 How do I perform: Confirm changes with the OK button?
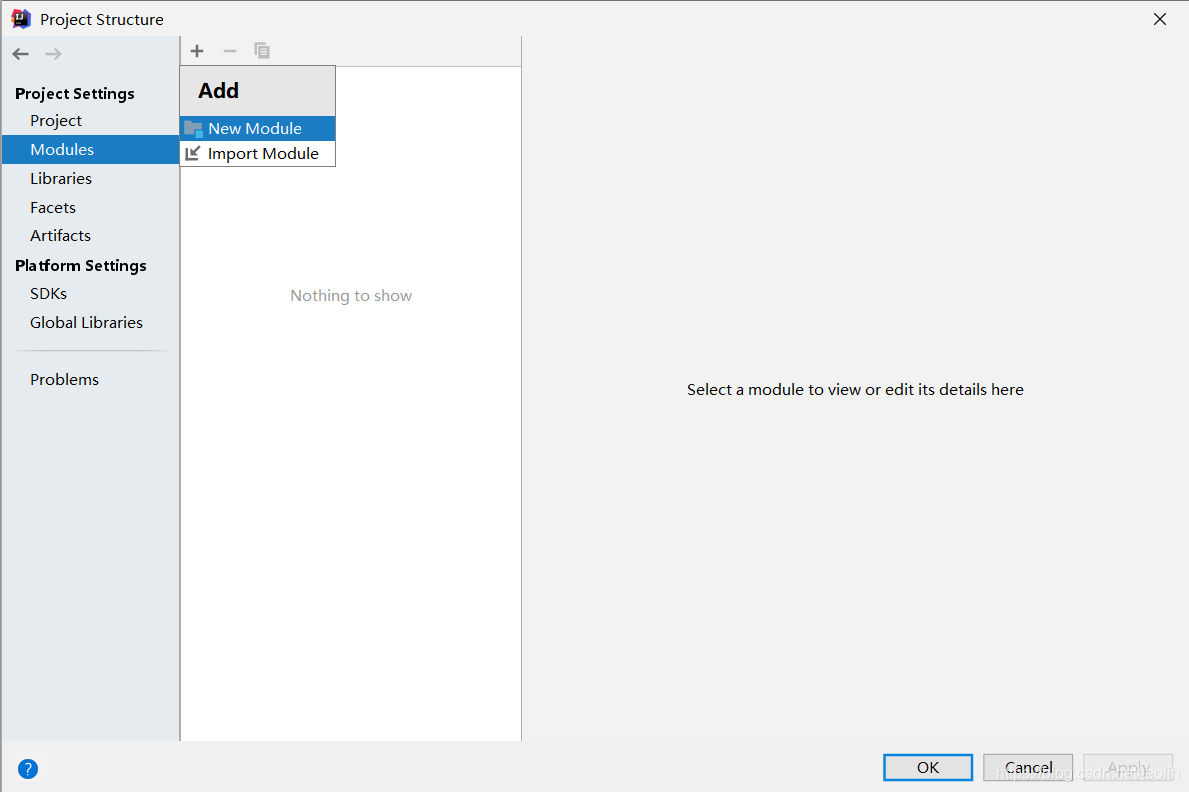[x=927, y=767]
